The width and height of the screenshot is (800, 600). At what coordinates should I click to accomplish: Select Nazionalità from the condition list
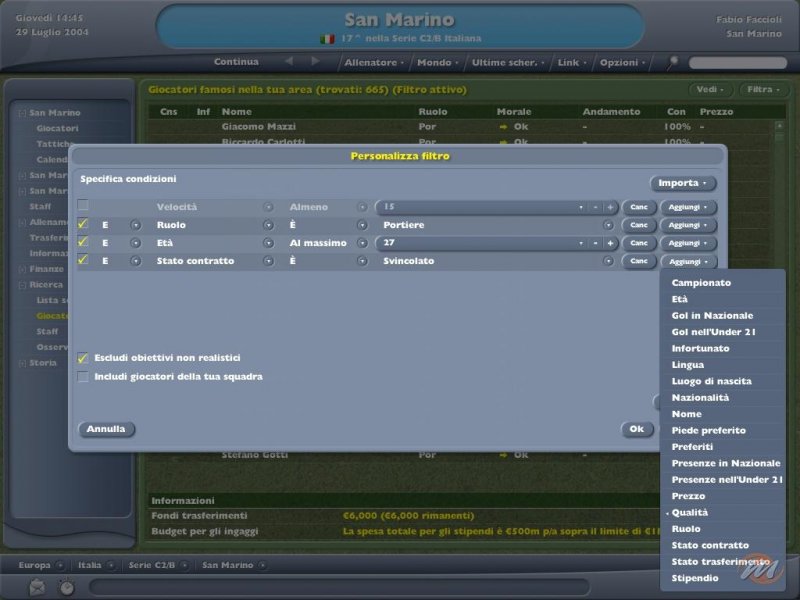700,397
